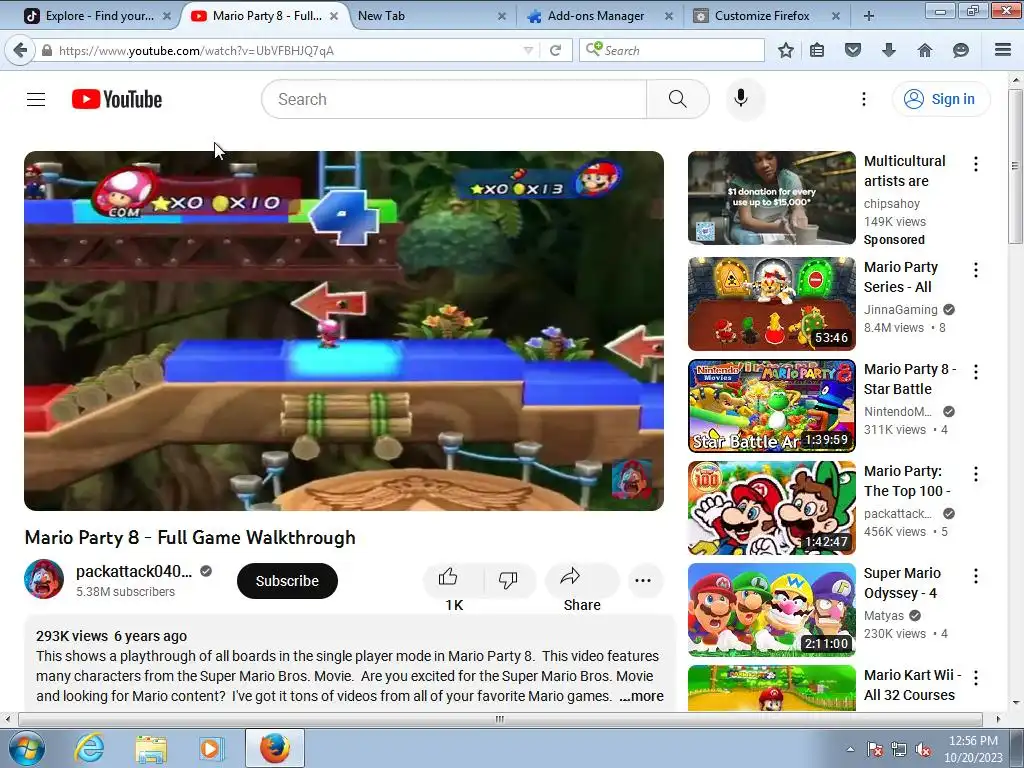Open YouTube settings three-dot menu by Sign in
The height and width of the screenshot is (768, 1024).
pyautogui.click(x=863, y=99)
